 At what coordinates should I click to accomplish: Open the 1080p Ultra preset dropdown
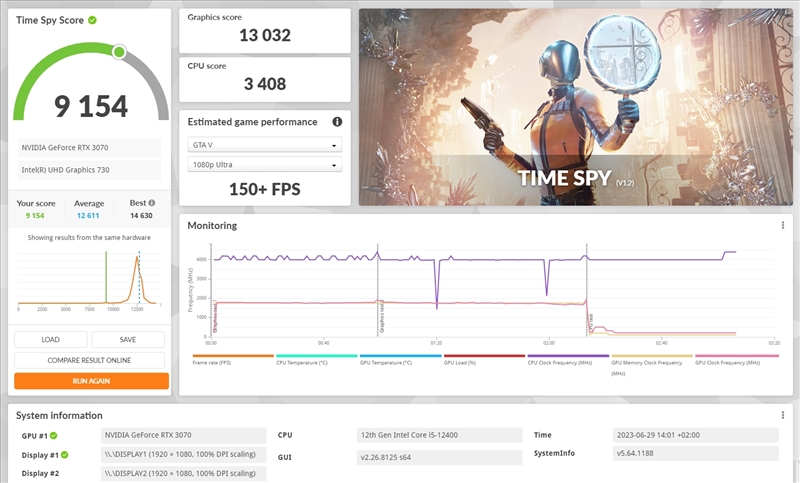pos(265,165)
